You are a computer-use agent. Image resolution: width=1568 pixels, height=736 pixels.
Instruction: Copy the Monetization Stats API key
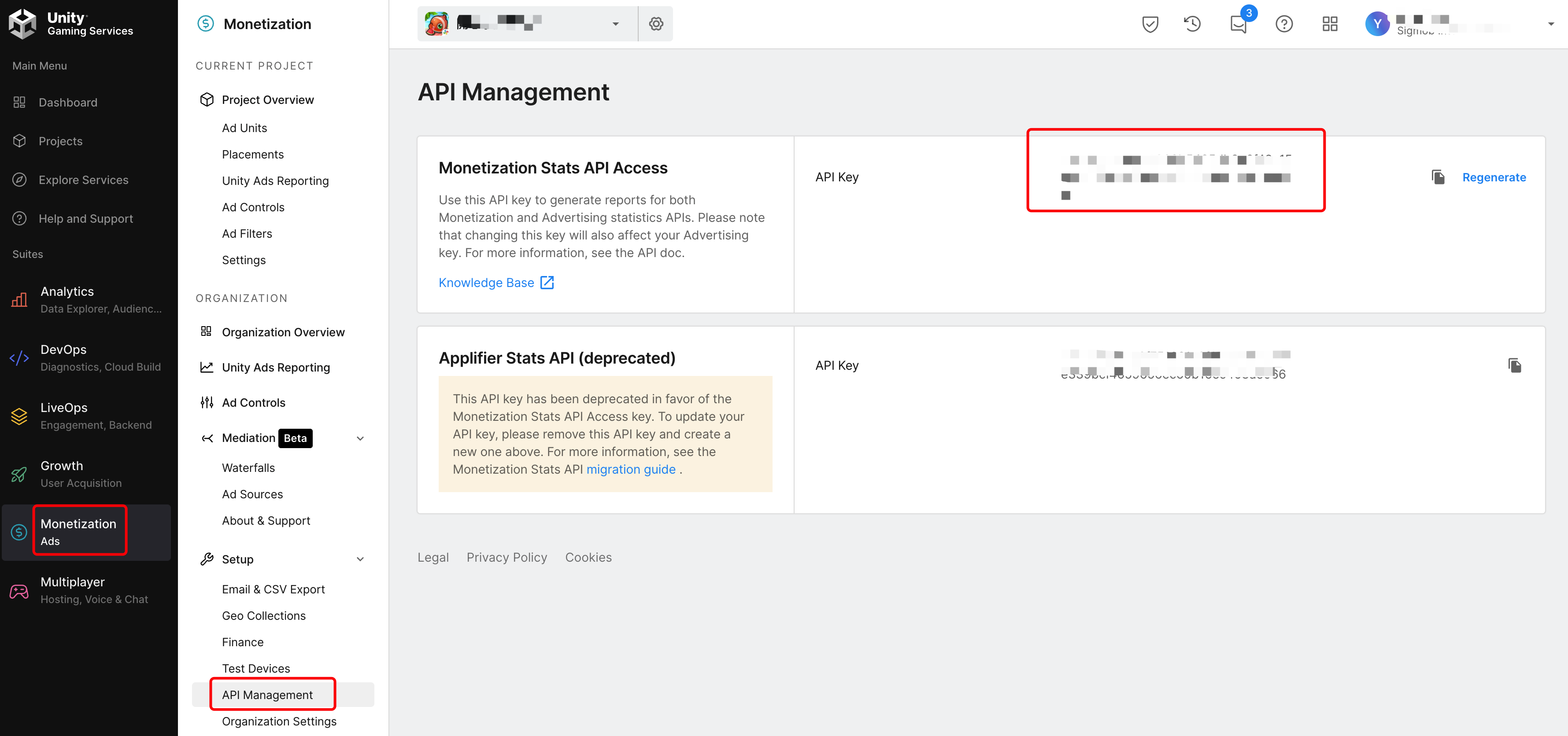click(x=1438, y=177)
